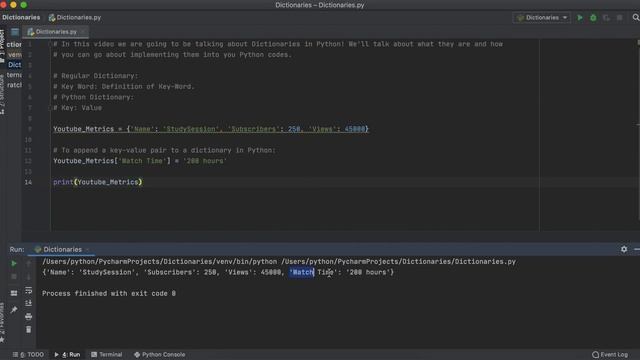
Task: Stop process icon in top toolbar
Action: (620, 18)
